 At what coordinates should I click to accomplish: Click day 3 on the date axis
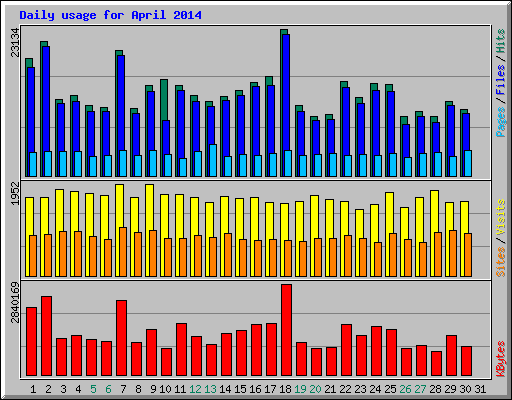point(63,389)
